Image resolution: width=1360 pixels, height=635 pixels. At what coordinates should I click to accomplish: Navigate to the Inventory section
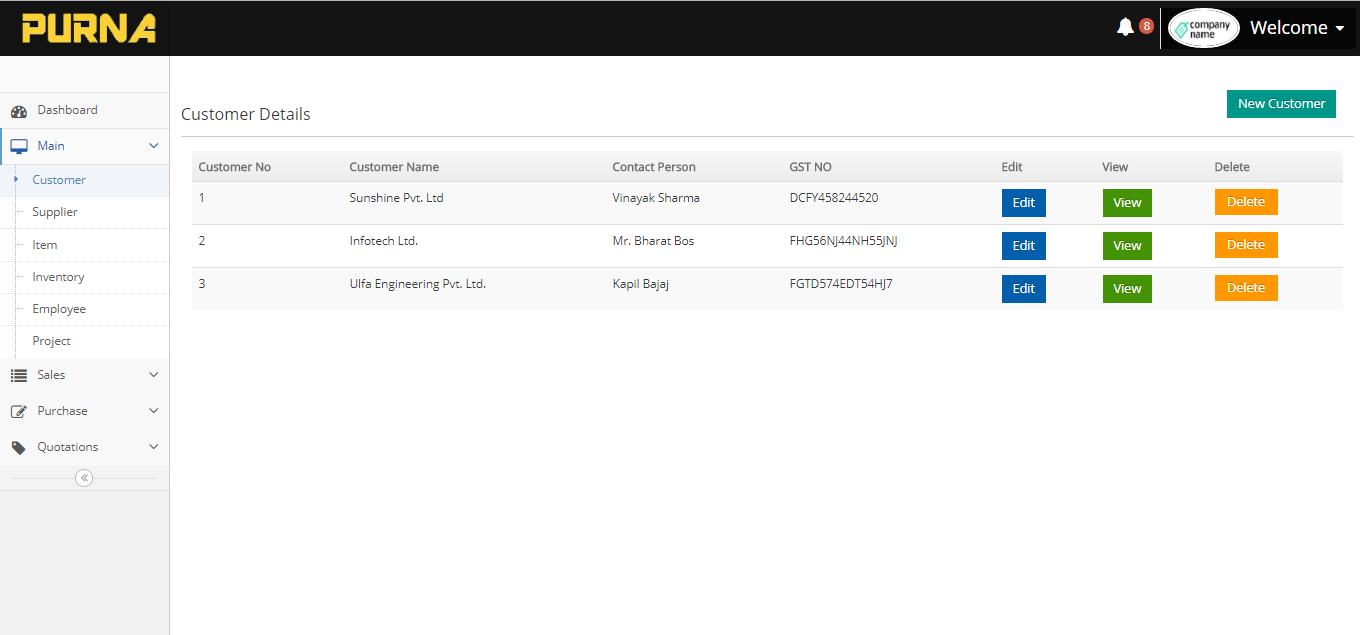click(57, 276)
